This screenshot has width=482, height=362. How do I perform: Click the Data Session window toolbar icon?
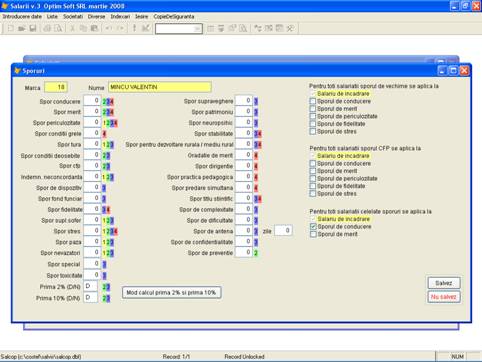221,28
